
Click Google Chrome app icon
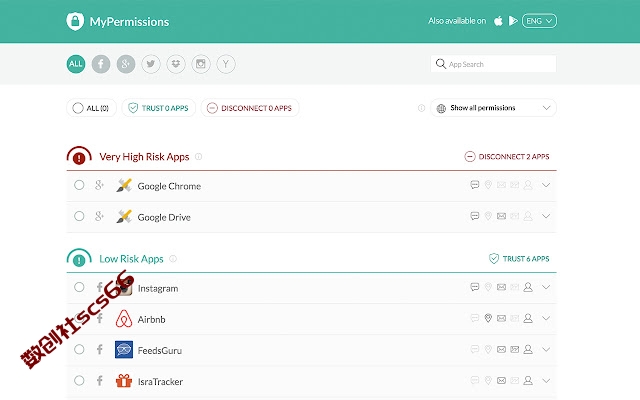(124, 185)
